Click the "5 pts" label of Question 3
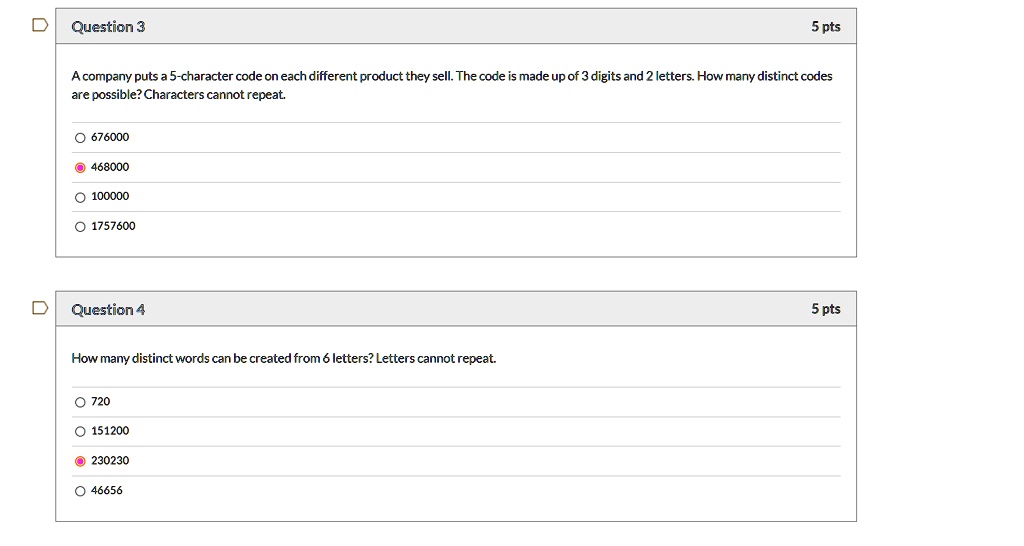 click(825, 27)
